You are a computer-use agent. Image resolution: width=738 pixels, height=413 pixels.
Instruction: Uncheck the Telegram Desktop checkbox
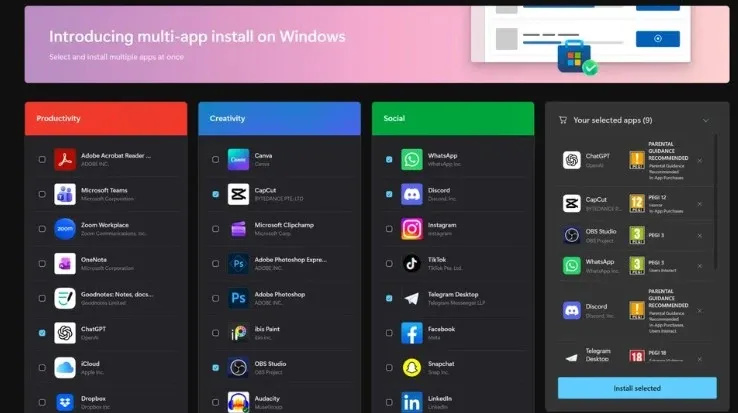pos(389,298)
